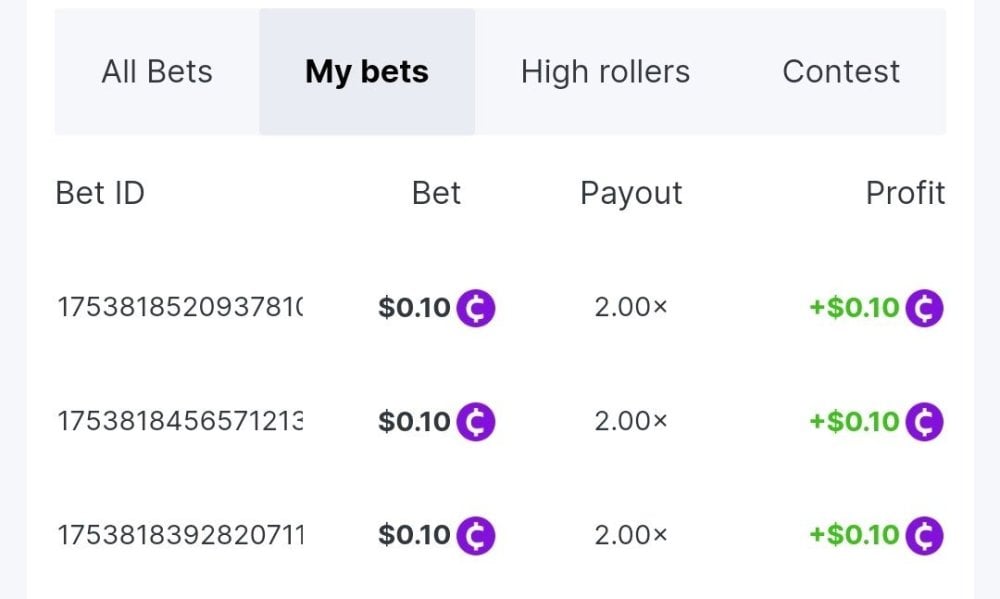This screenshot has width=1000, height=599.
Task: Click coin icon beside second row's profit
Action: pyautogui.click(x=924, y=422)
